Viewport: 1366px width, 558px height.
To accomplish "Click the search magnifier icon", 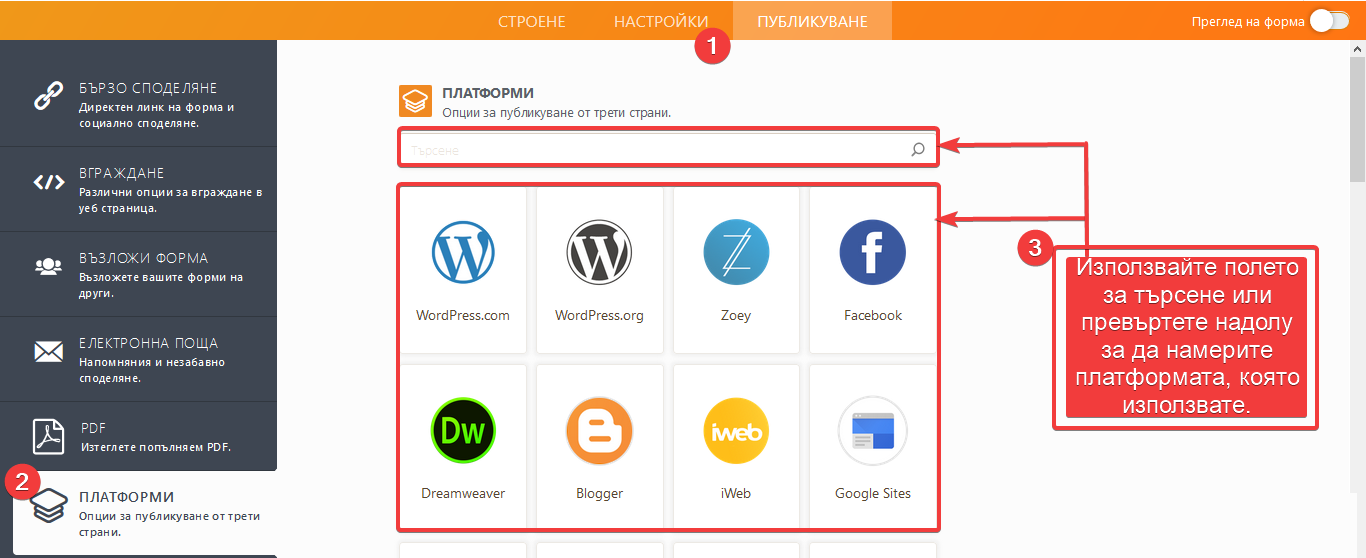I will tap(918, 150).
